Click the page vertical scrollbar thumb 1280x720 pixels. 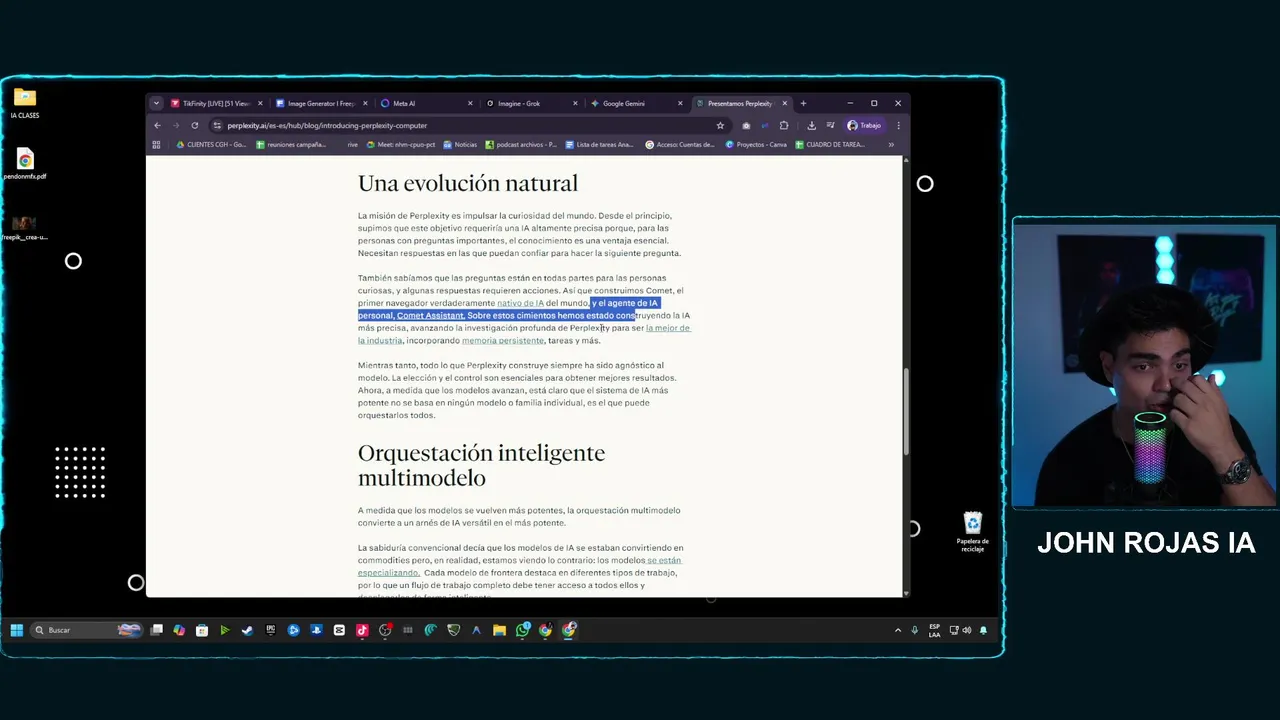point(906,411)
